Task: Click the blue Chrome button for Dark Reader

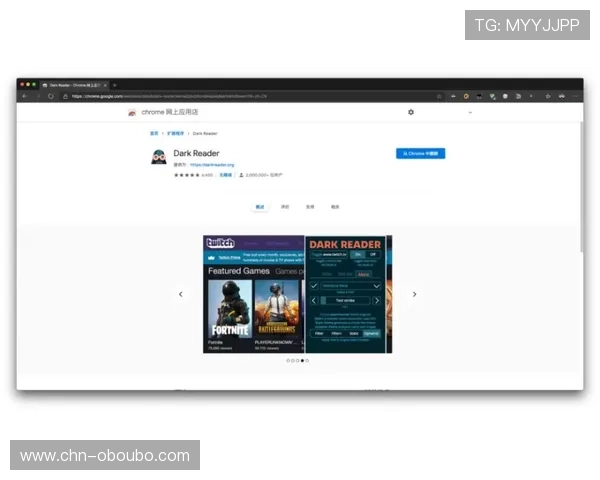Action: 420,154
